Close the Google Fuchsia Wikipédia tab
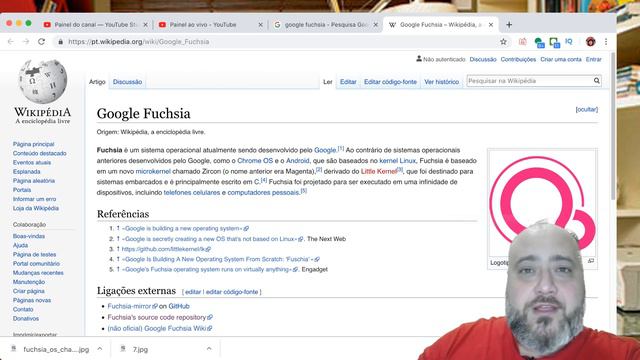This screenshot has height=360, width=640. 491,25
